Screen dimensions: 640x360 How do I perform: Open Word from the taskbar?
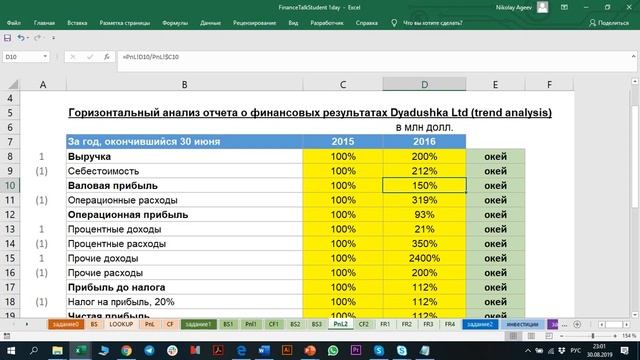coord(264,351)
